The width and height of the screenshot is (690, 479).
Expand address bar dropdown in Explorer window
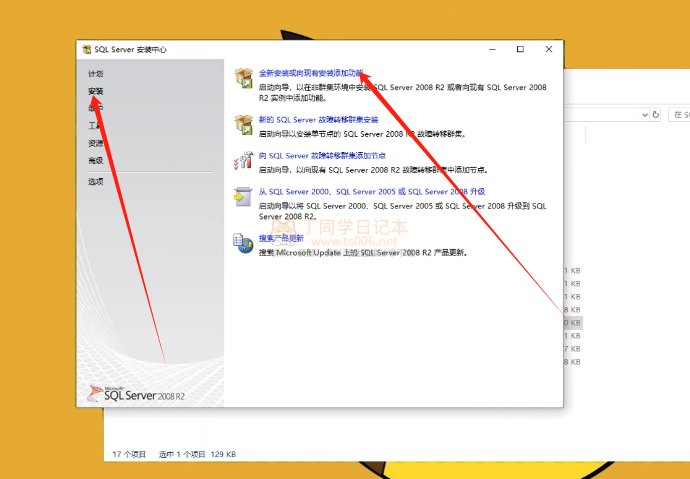(645, 115)
